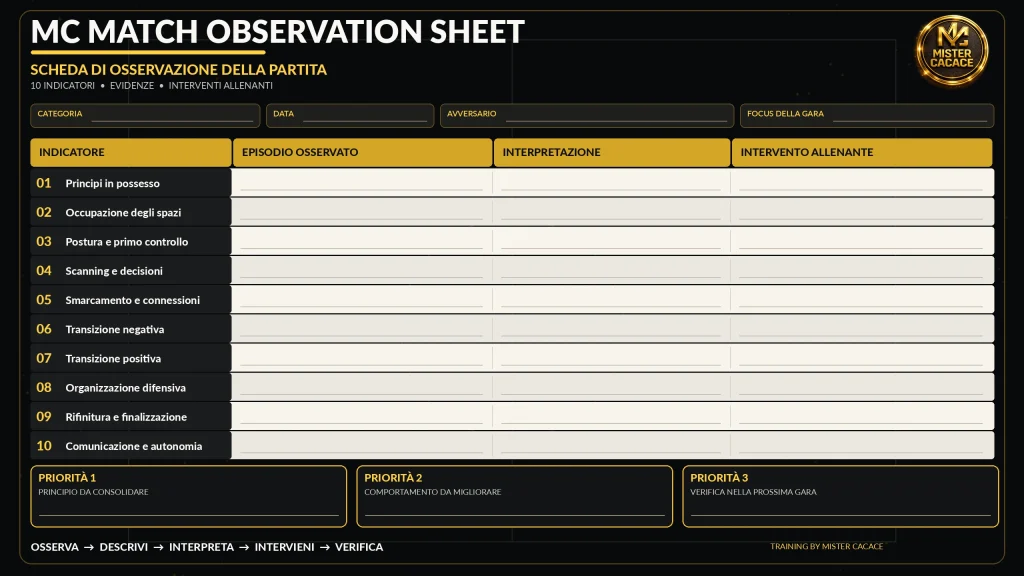Click the INDICATORE column header
The height and width of the screenshot is (576, 1024).
131,152
